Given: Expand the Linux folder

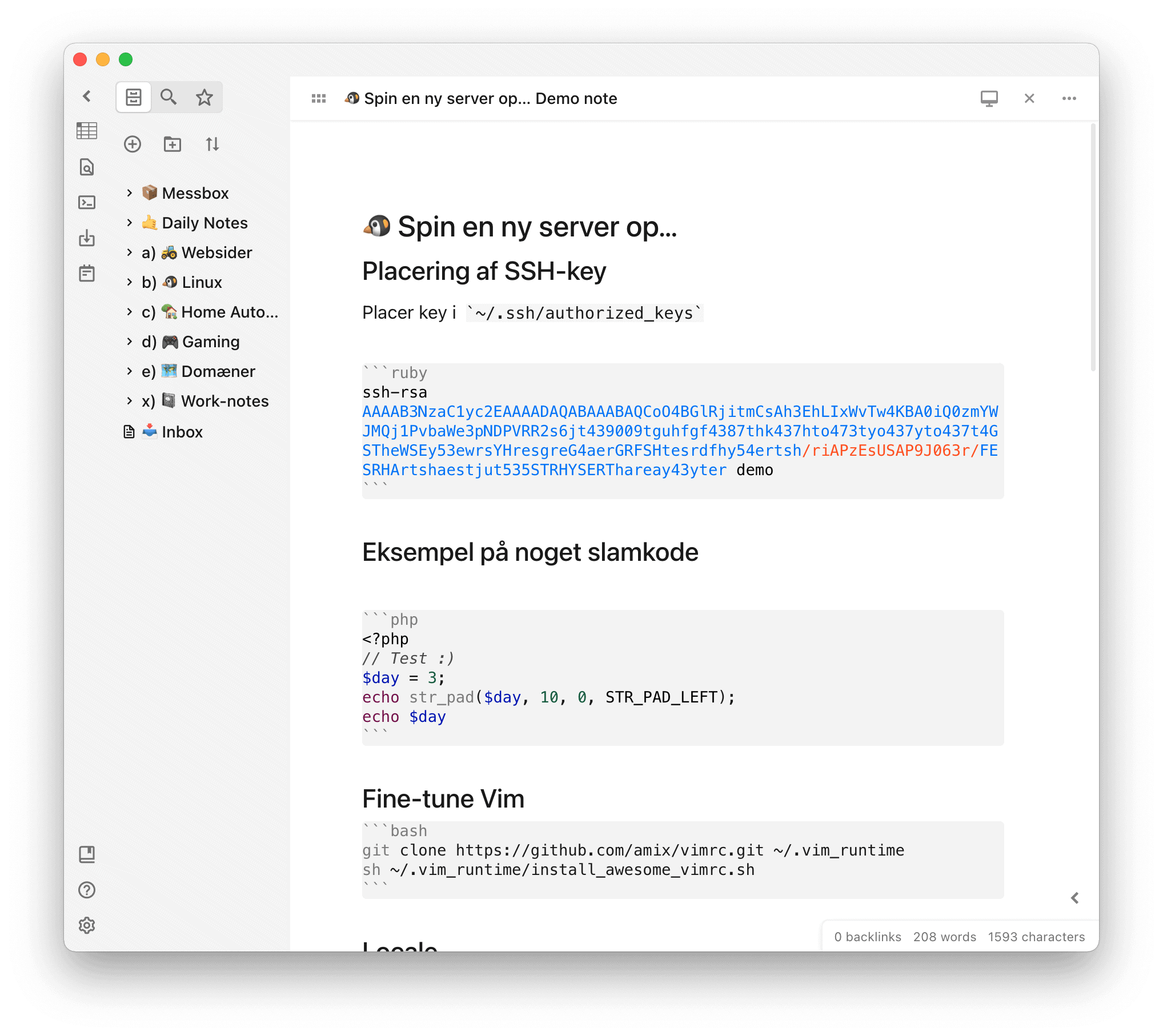Looking at the screenshot, I should 130,282.
